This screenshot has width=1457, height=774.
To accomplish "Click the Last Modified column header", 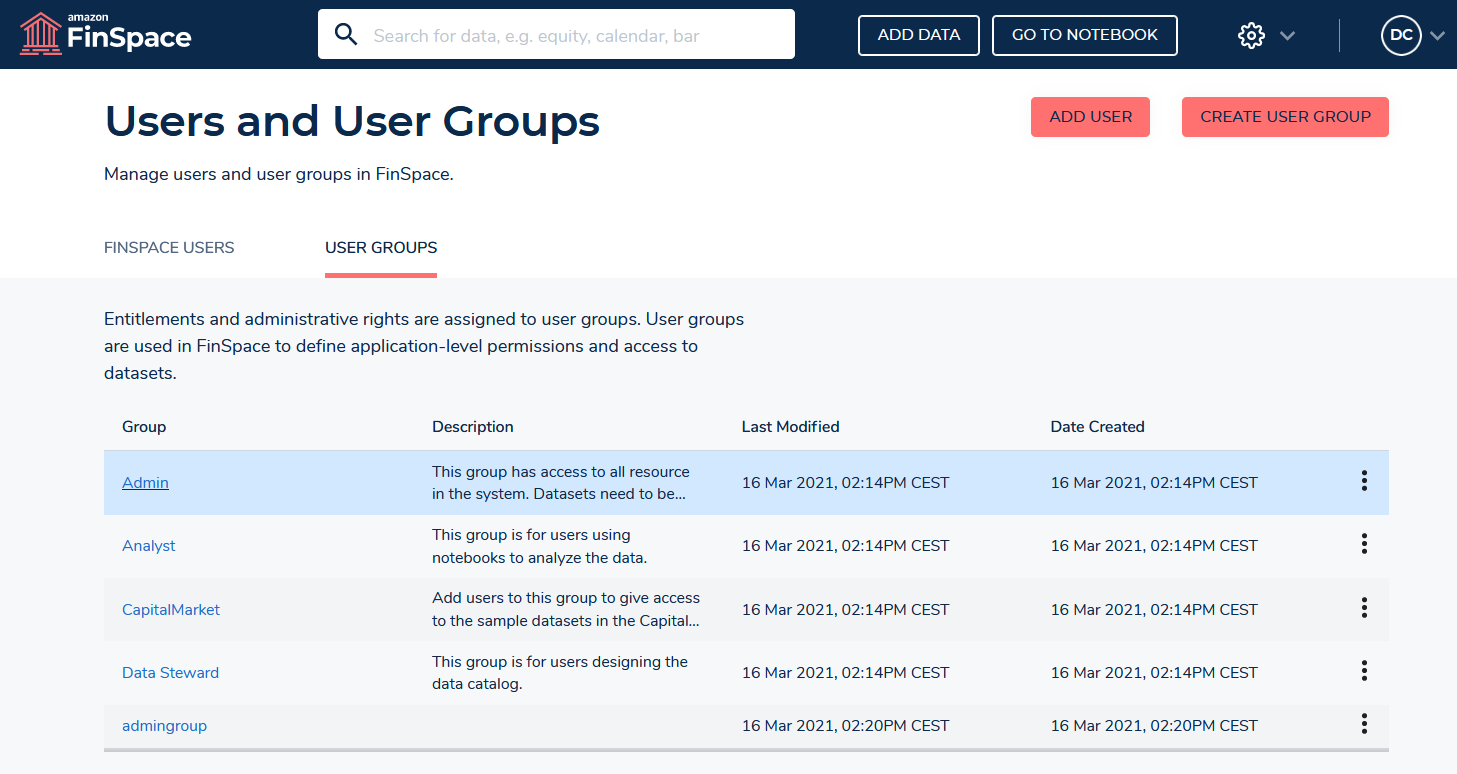I will coord(791,427).
